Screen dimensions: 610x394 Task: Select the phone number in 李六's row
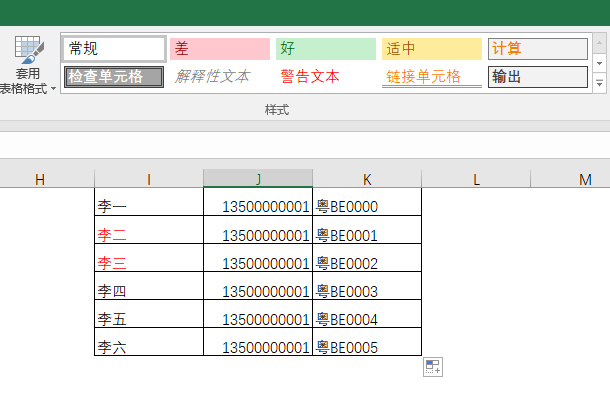(x=258, y=341)
